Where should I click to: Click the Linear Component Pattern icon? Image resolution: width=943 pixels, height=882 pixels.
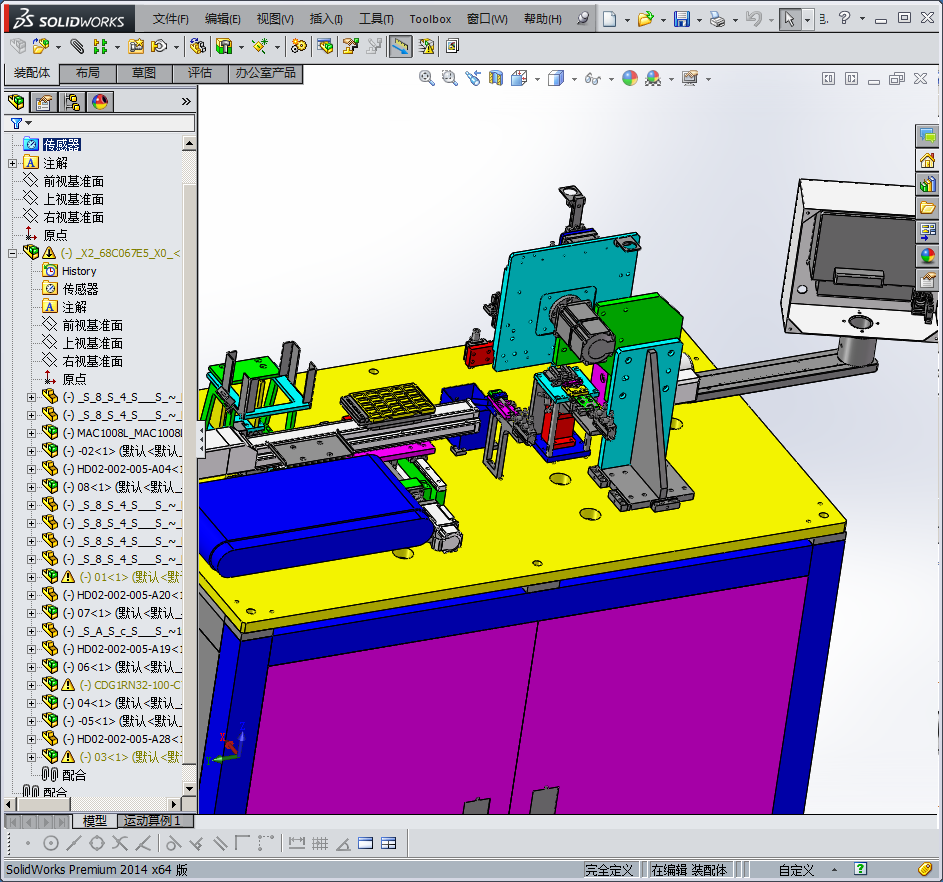click(100, 46)
